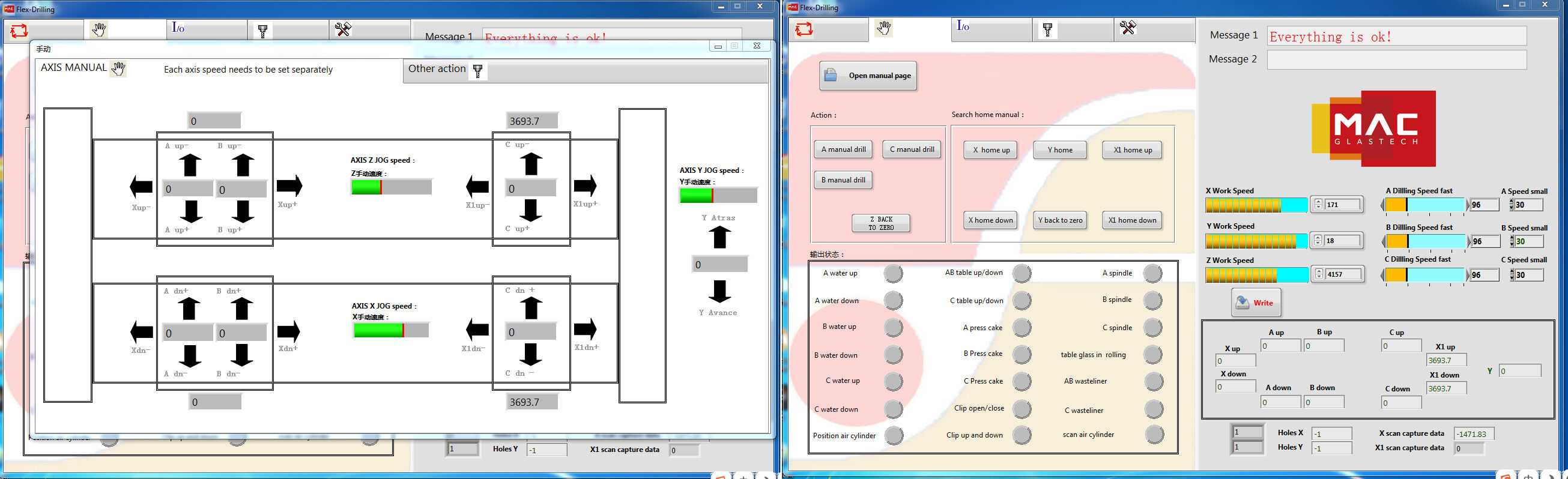Click the Z Work Speed stepper arrows
The height and width of the screenshot is (479, 1568).
click(1319, 274)
